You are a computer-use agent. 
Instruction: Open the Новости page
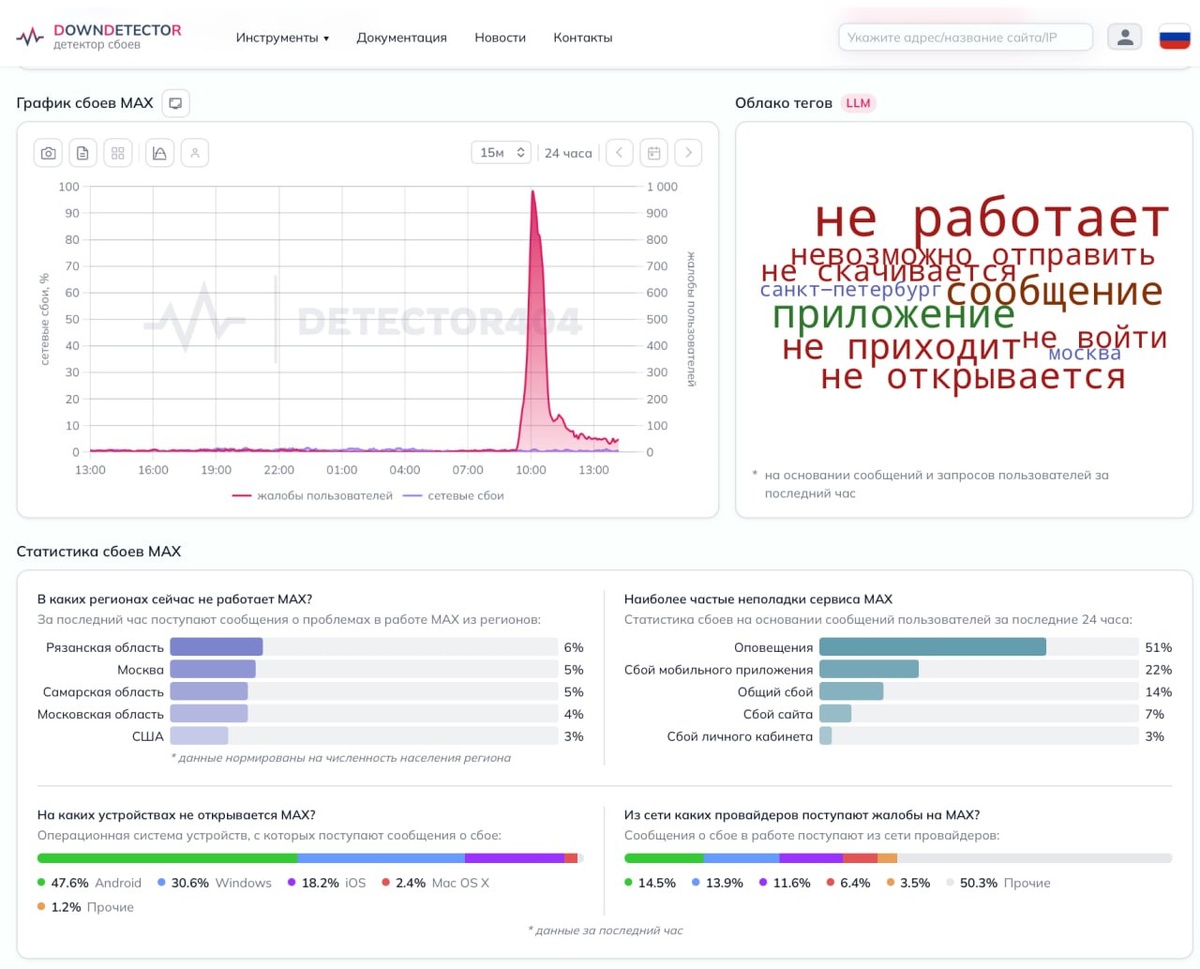coord(500,38)
